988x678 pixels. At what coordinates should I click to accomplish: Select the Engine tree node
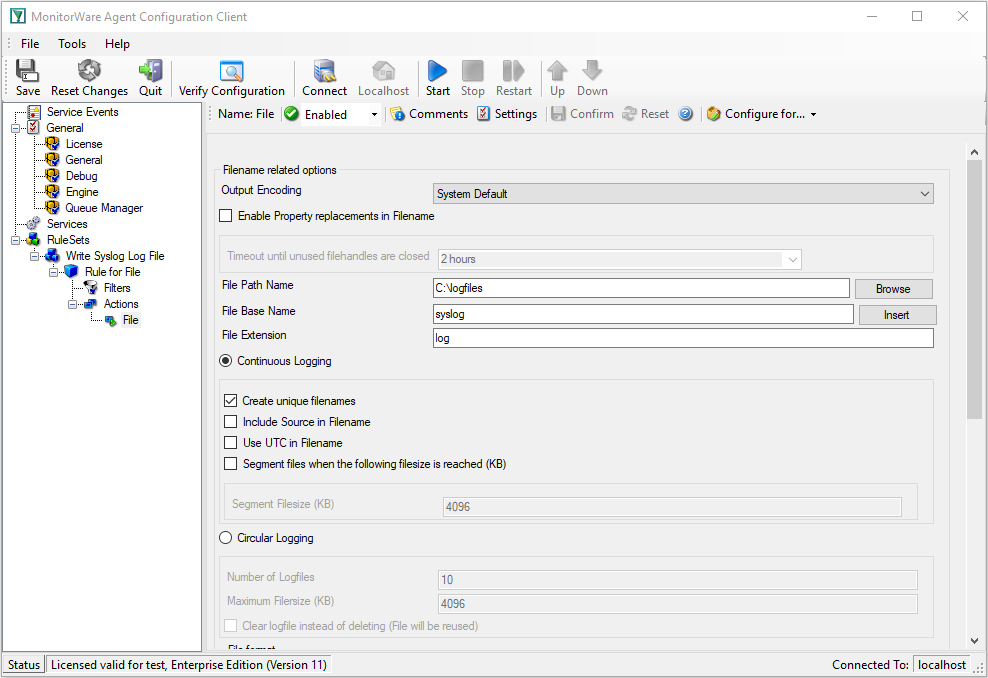82,192
